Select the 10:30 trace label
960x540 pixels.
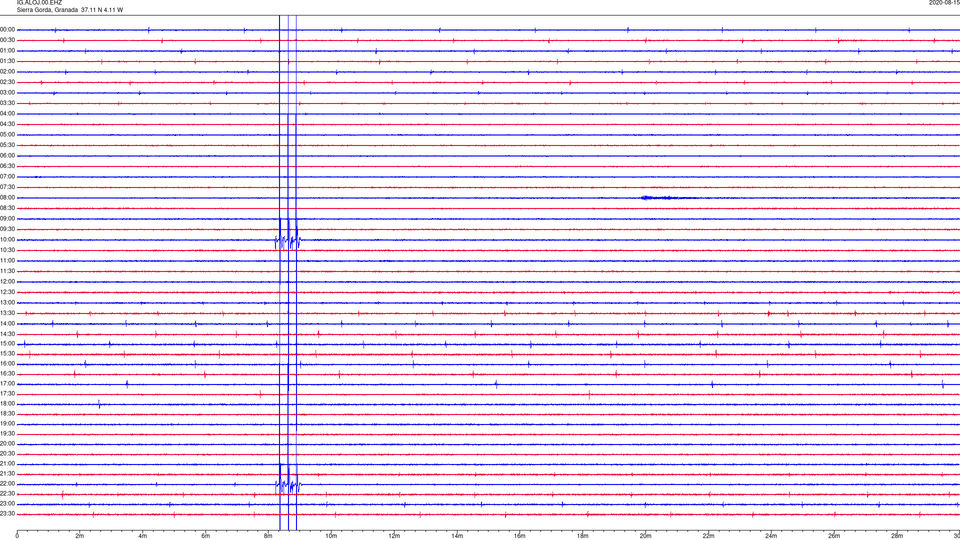[x=7, y=250]
